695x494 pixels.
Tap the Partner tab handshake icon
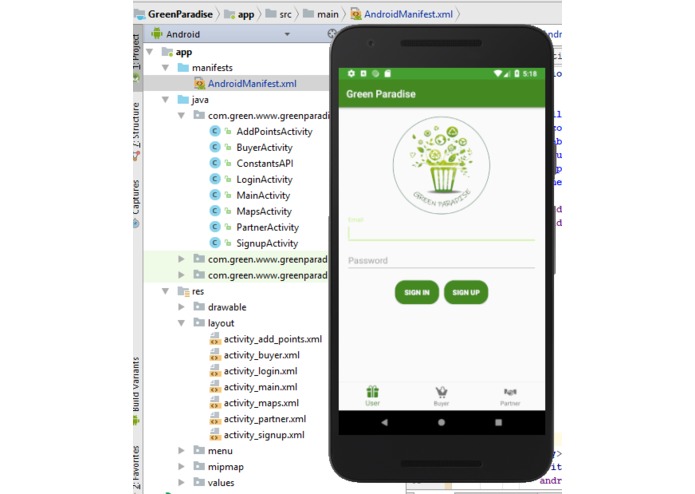[510, 392]
